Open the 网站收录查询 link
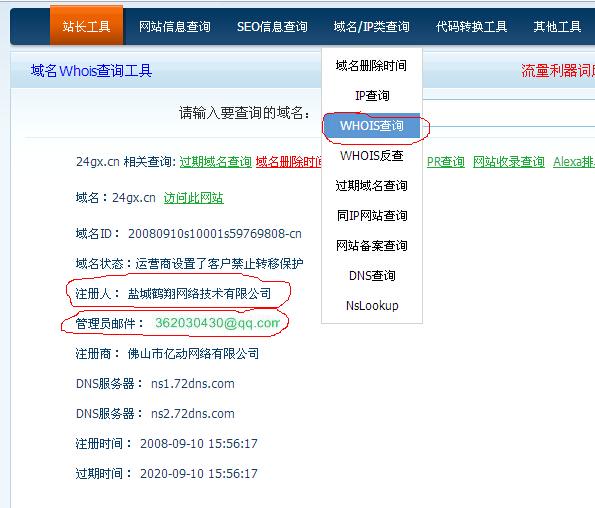Screen dimensions: 595x508 pyautogui.click(x=508, y=162)
